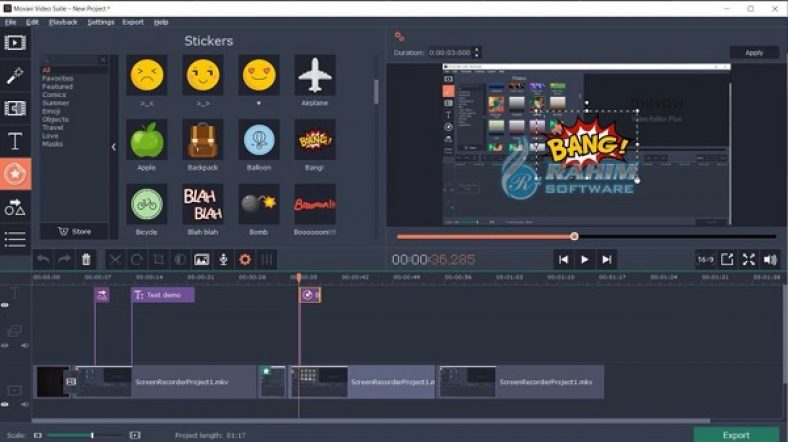The height and width of the screenshot is (442, 788).
Task: Record voiceover with microphone icon
Action: point(224,259)
